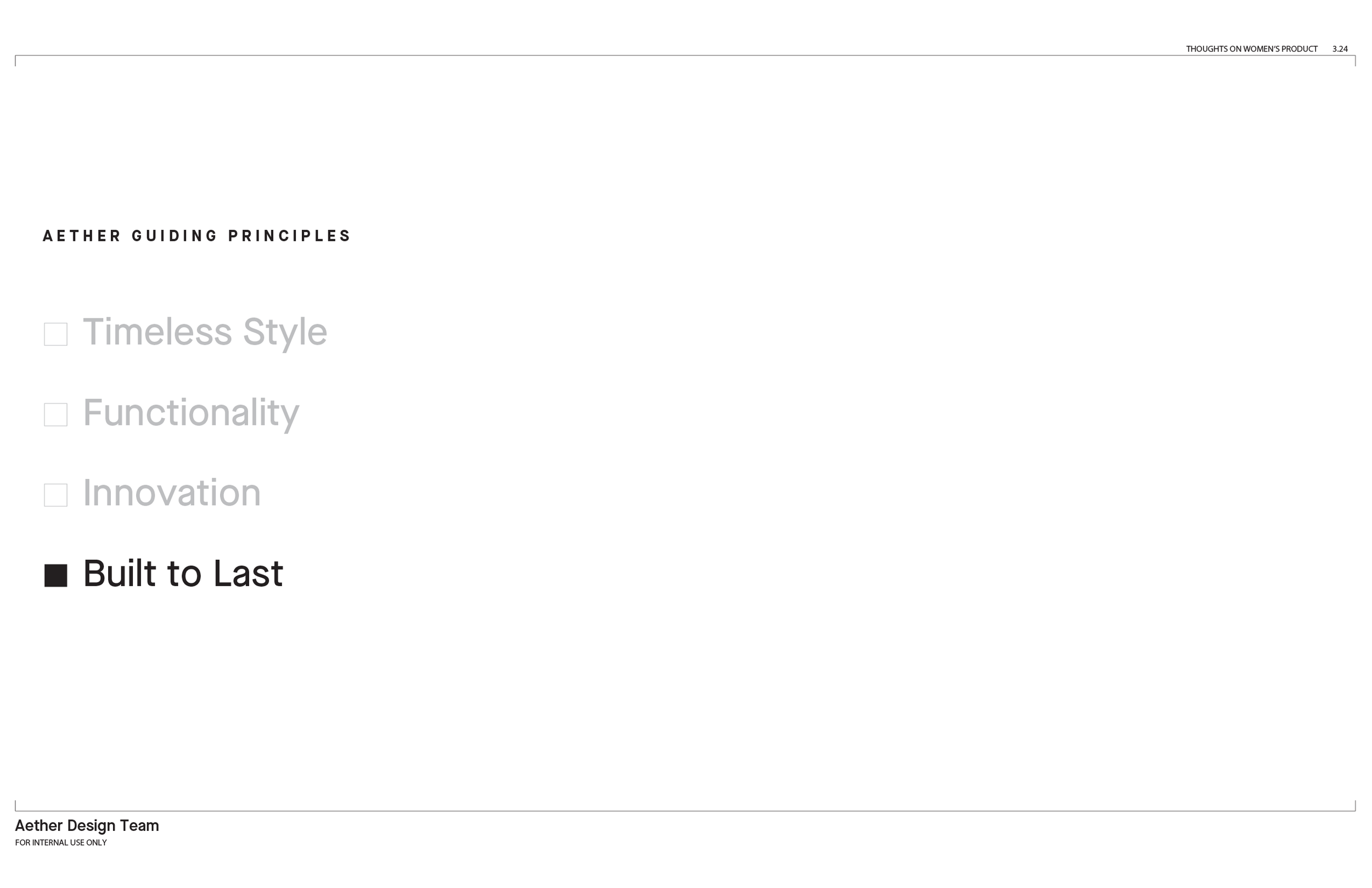1372x888 pixels.
Task: Select the word PRINCIPLES in the heading
Action: click(x=289, y=236)
